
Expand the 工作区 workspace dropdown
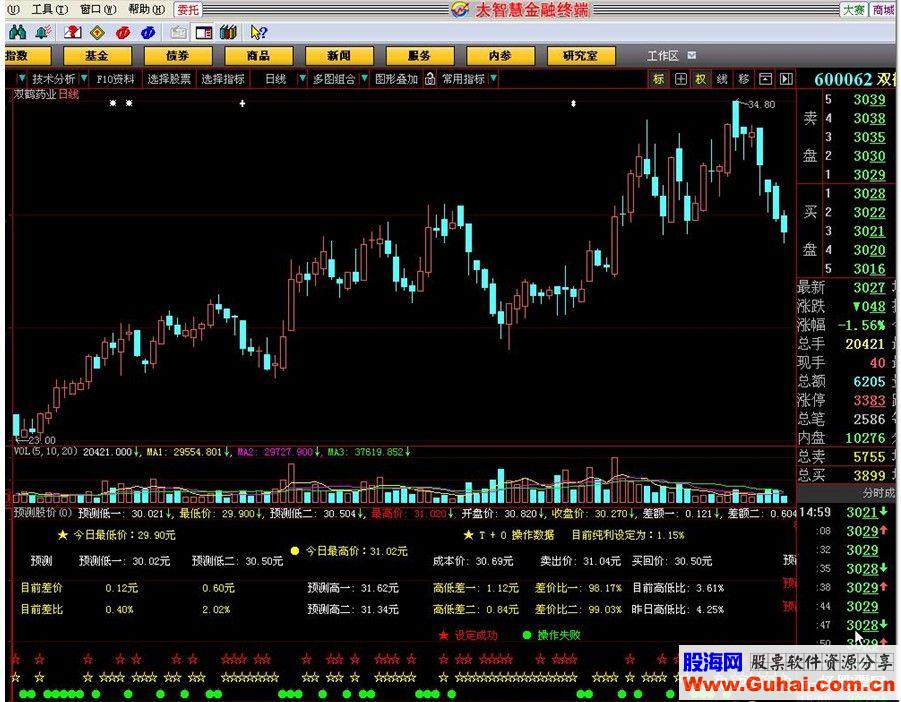coord(692,55)
